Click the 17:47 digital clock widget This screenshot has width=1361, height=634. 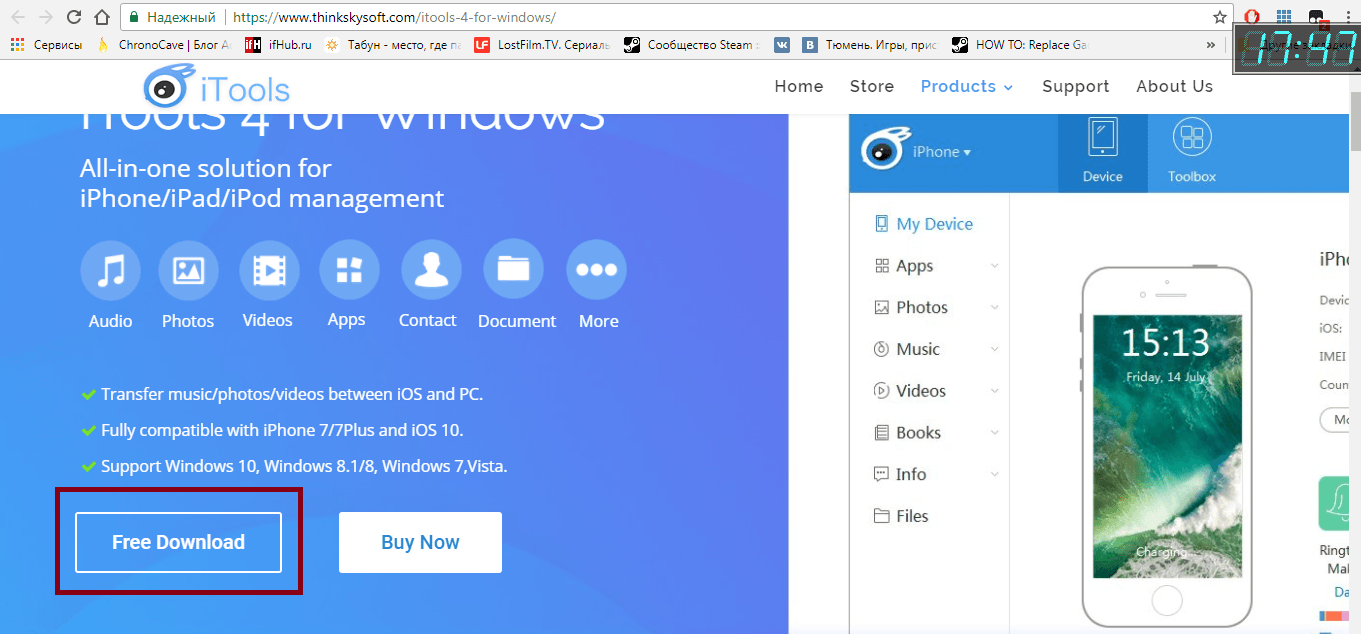point(1295,49)
